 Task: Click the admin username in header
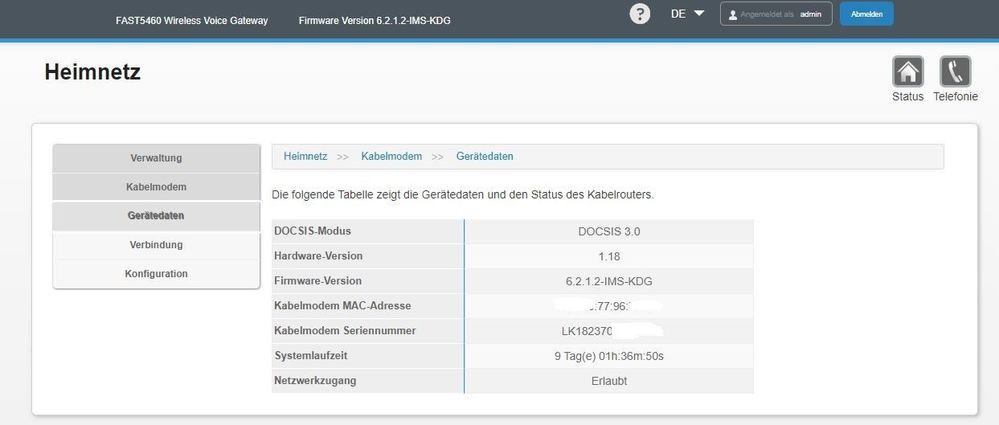810,14
